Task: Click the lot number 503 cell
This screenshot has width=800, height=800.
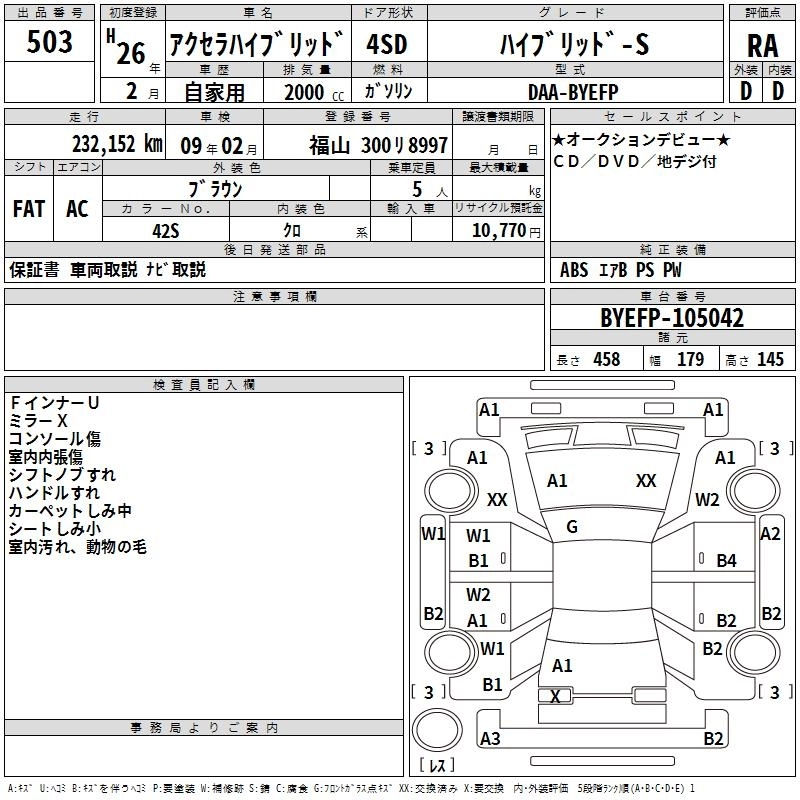Action: point(49,41)
